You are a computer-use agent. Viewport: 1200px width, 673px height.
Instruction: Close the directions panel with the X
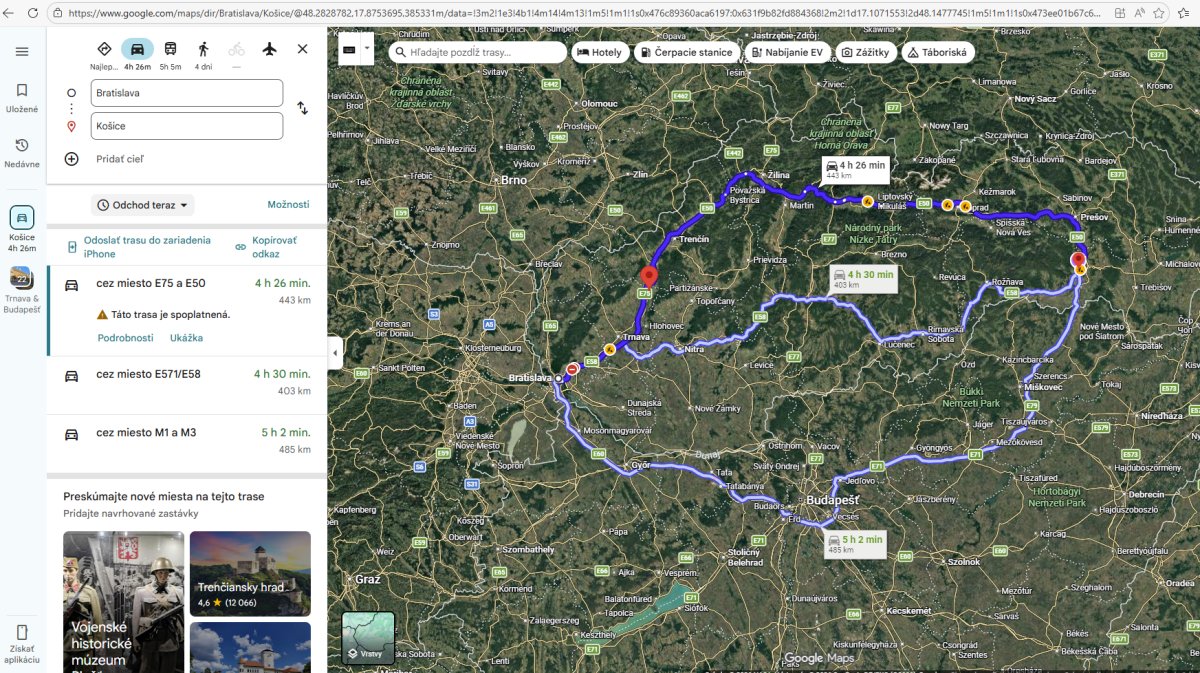(303, 49)
